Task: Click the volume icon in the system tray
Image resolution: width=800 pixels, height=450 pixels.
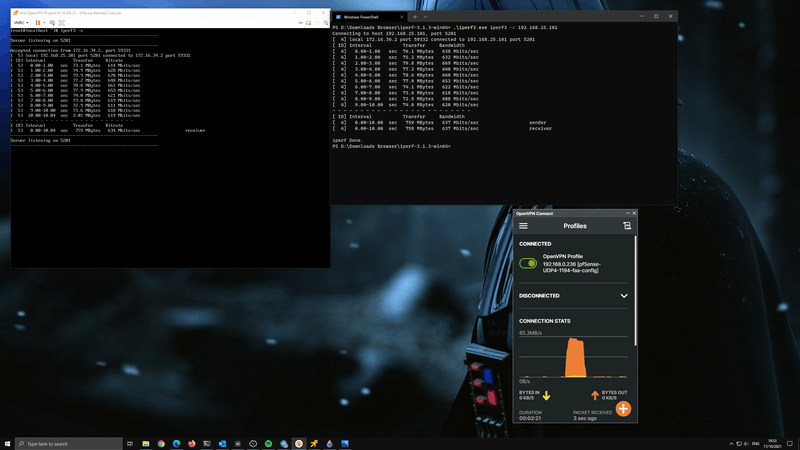Action: click(x=746, y=443)
